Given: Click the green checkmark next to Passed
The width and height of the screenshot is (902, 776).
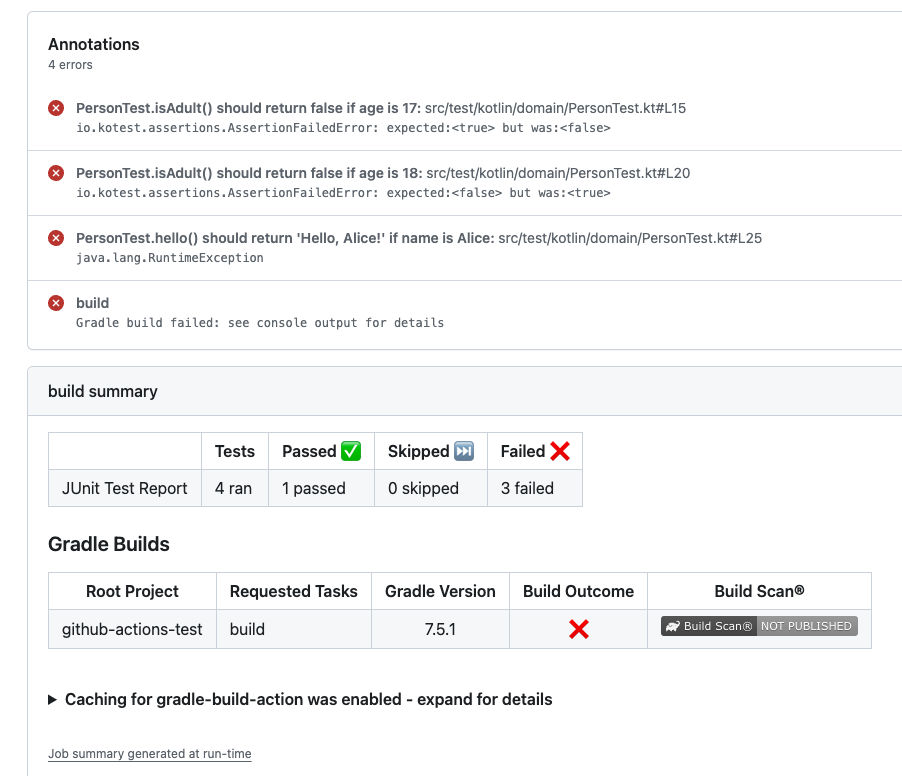Looking at the screenshot, I should [x=351, y=451].
